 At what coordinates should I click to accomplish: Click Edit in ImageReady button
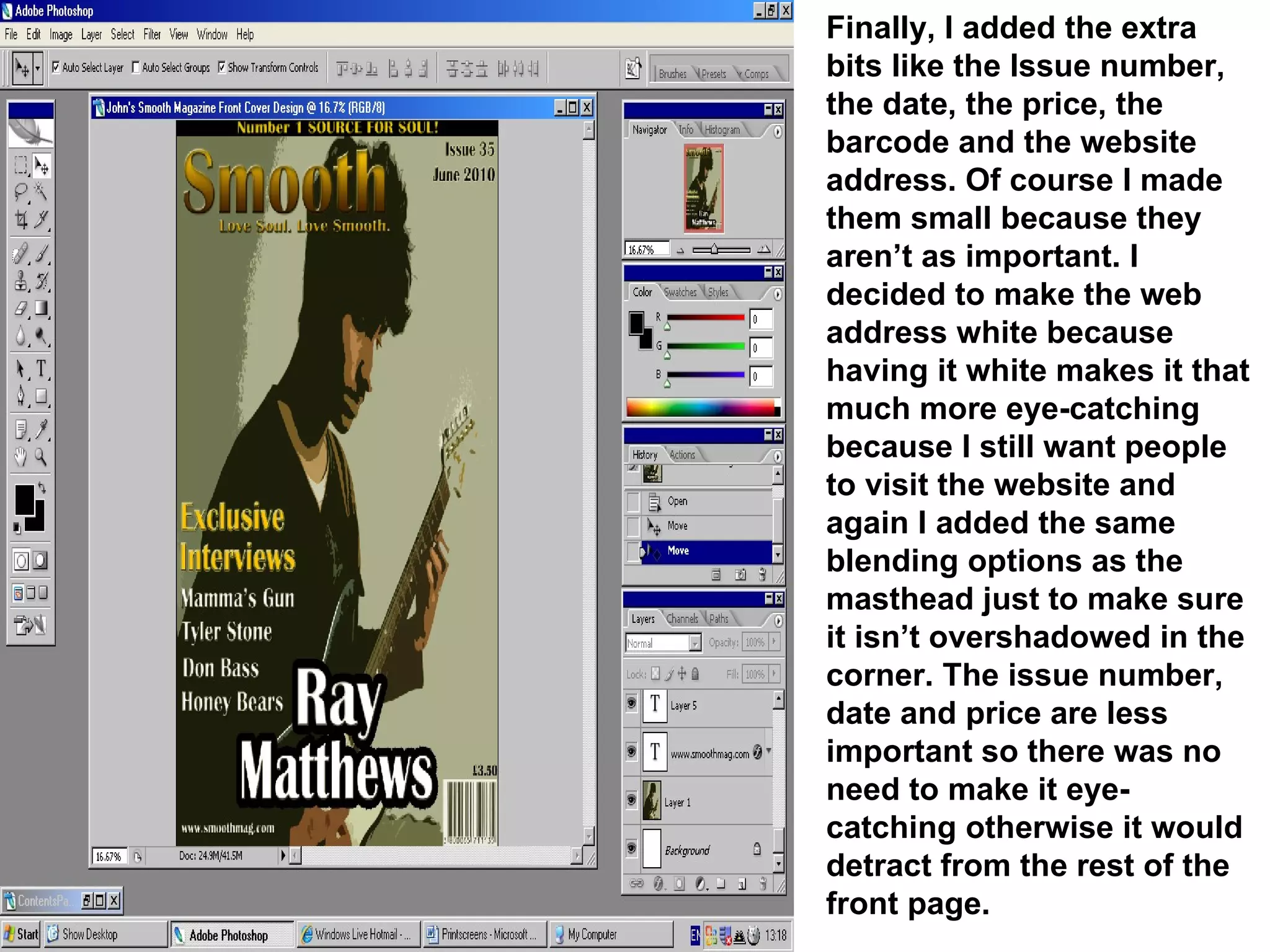click(x=30, y=625)
